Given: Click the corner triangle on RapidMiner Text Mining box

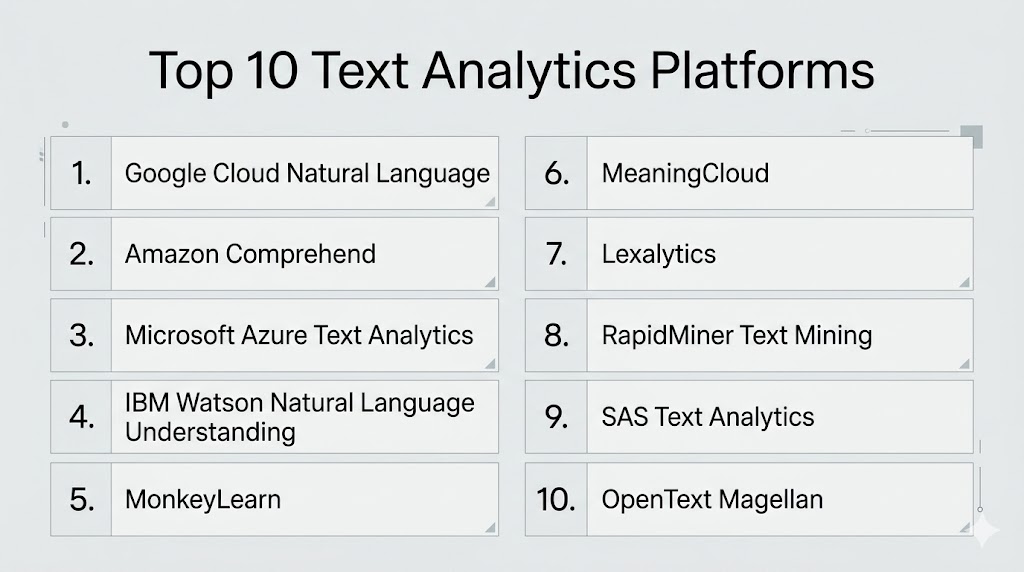Looking at the screenshot, I should pos(965,364).
